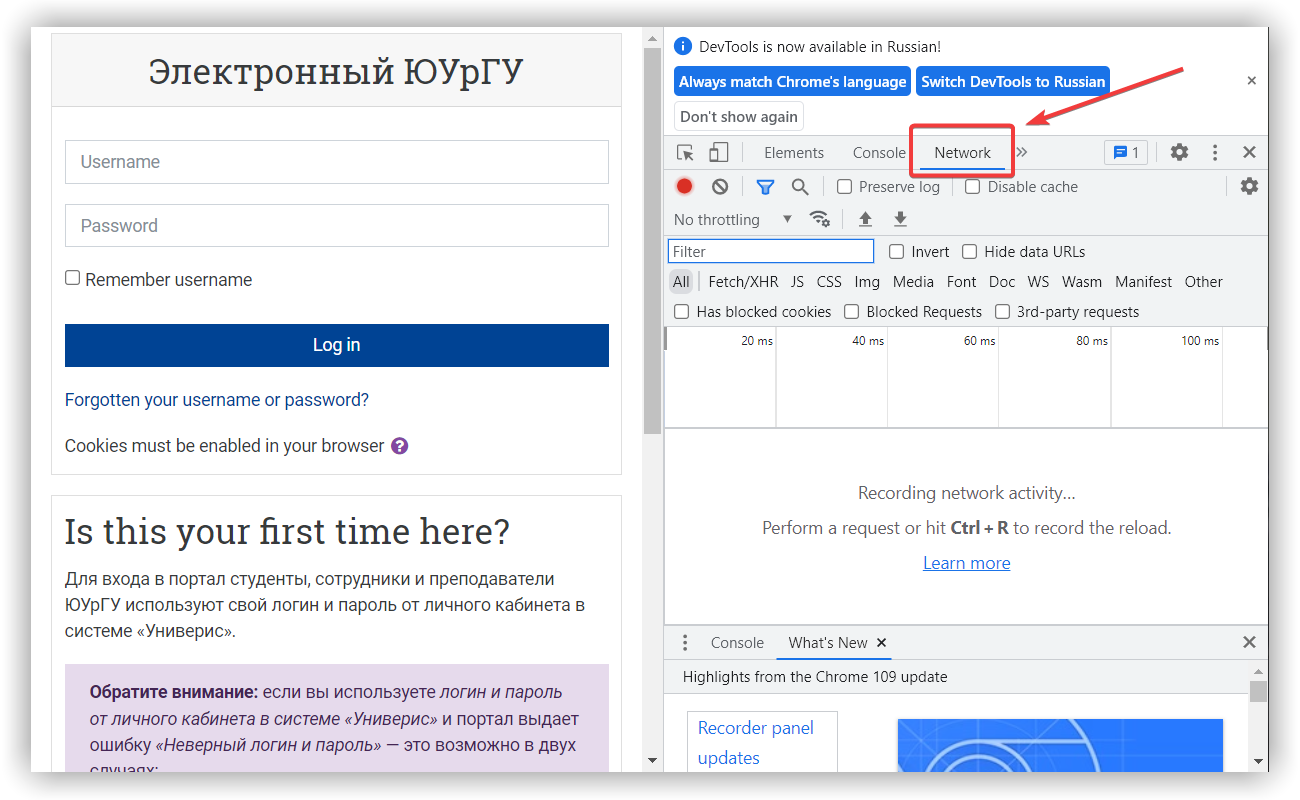Open DevTools settings gear icon
The height and width of the screenshot is (800, 1300).
1180,152
